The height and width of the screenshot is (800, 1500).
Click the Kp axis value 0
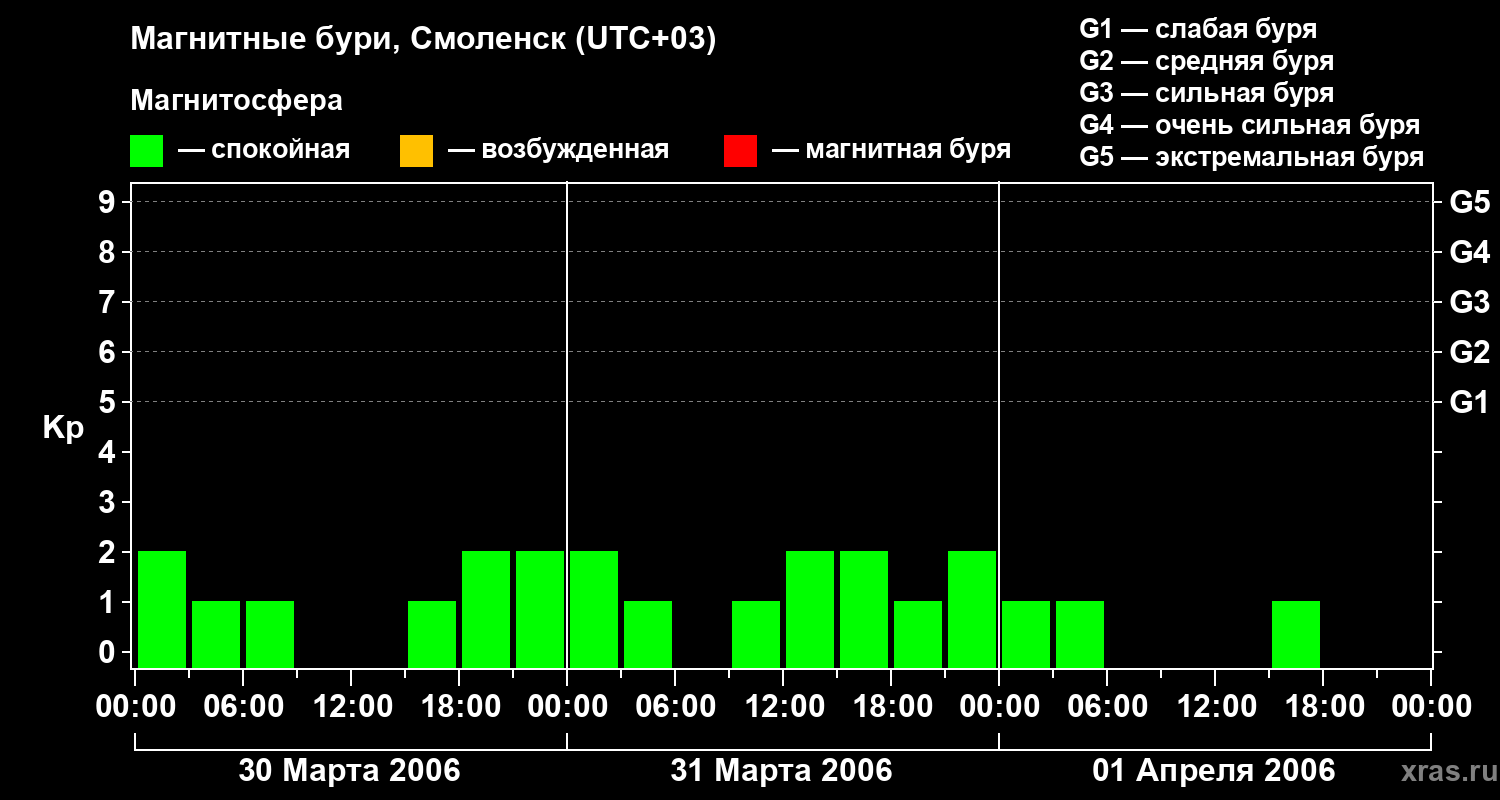(108, 652)
